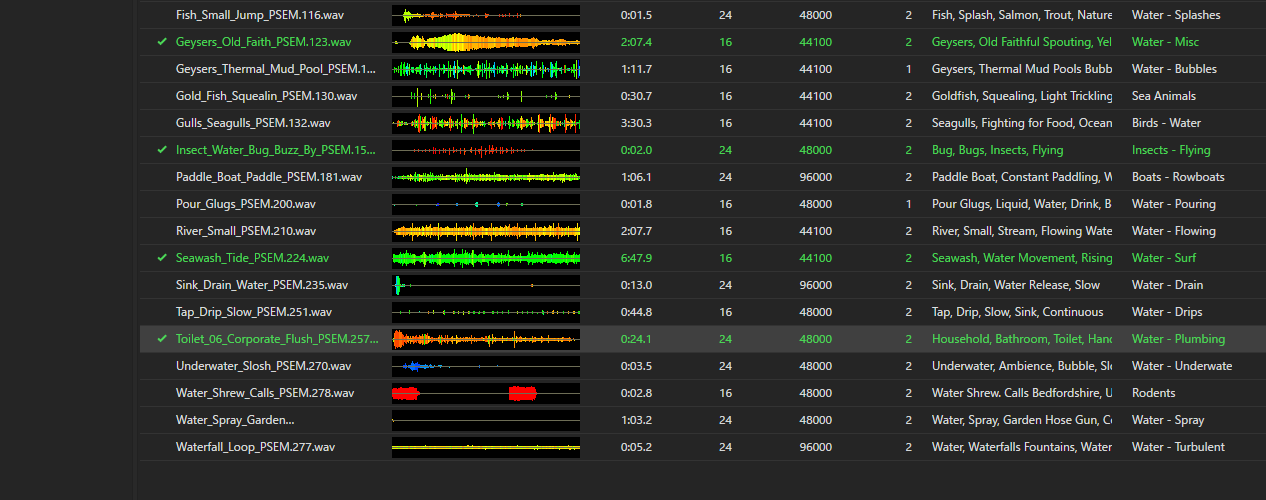Click the 'Sea Animals' category cell
This screenshot has width=1266, height=500.
tap(1163, 96)
